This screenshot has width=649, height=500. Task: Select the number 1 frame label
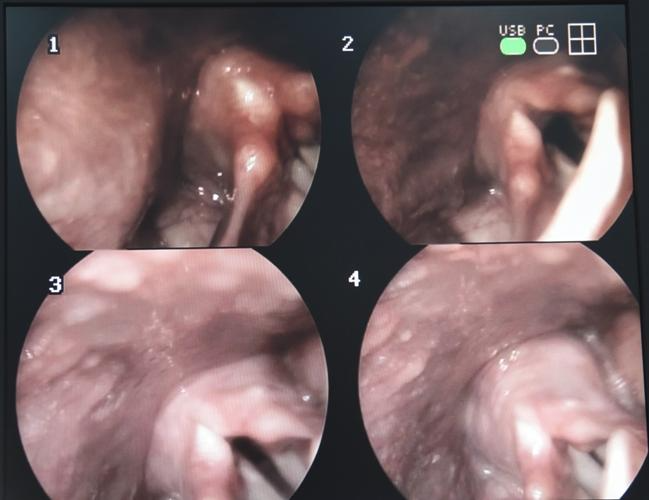click(x=52, y=46)
